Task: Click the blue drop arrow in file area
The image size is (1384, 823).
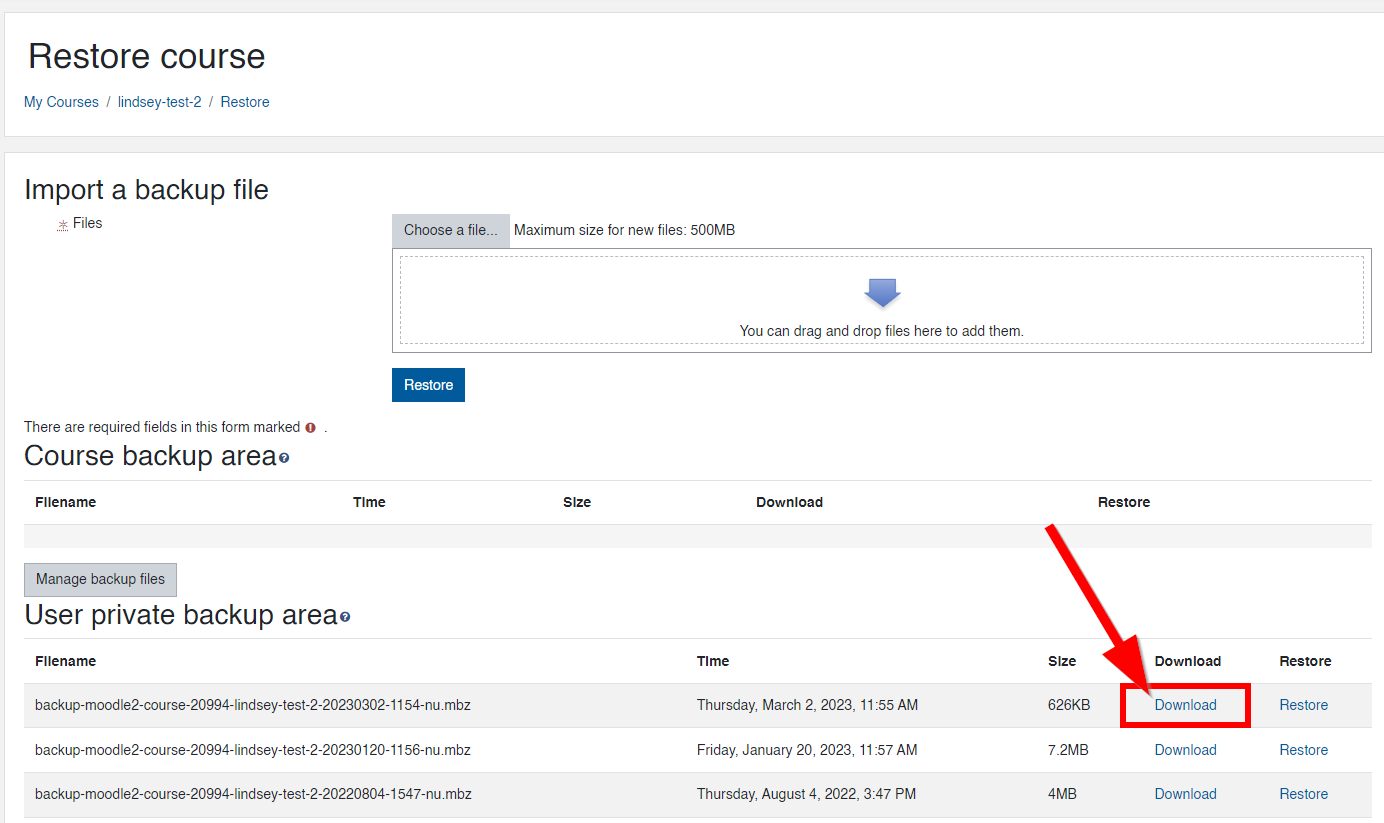Action: pos(882,293)
